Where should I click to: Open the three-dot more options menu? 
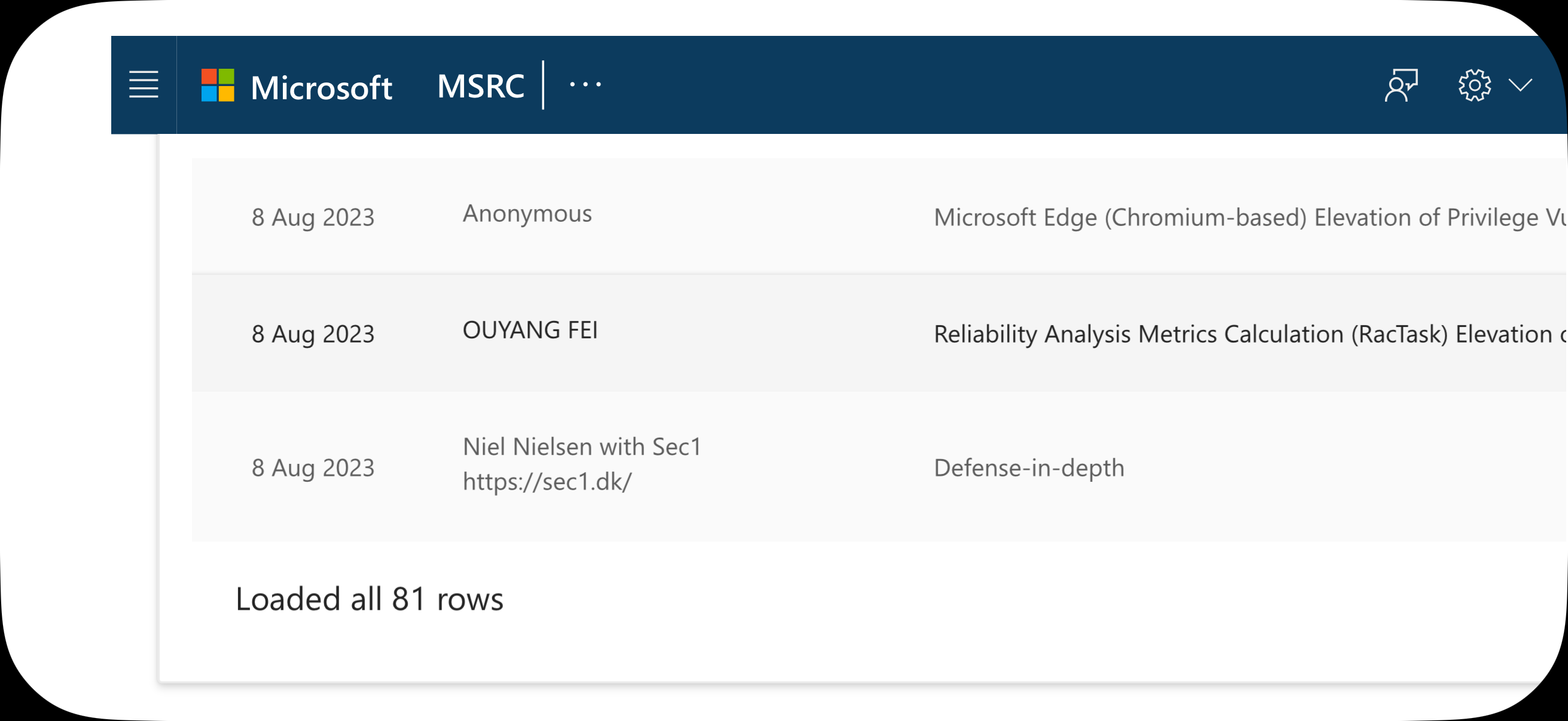(585, 84)
